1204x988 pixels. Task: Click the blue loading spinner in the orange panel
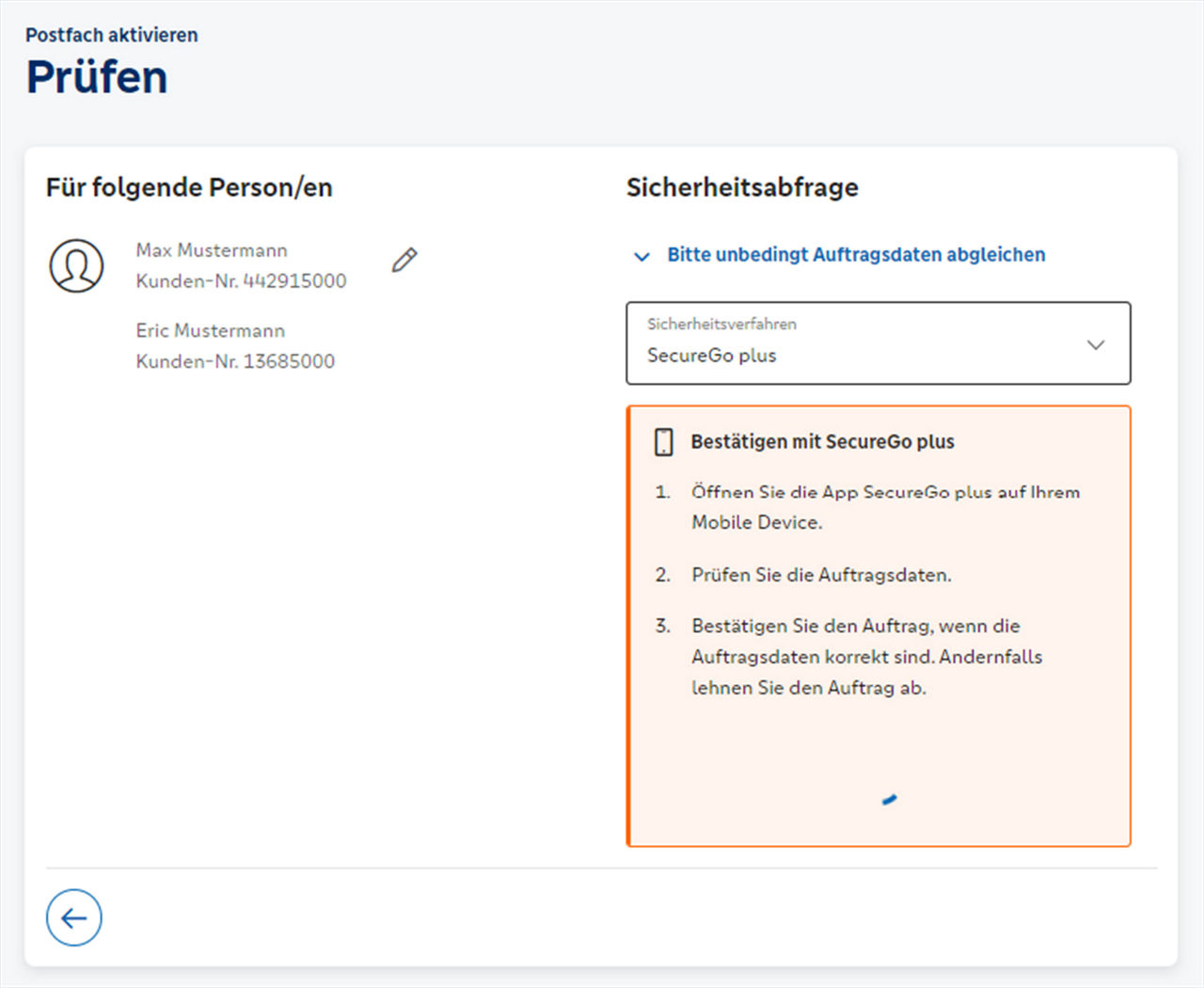click(x=889, y=800)
